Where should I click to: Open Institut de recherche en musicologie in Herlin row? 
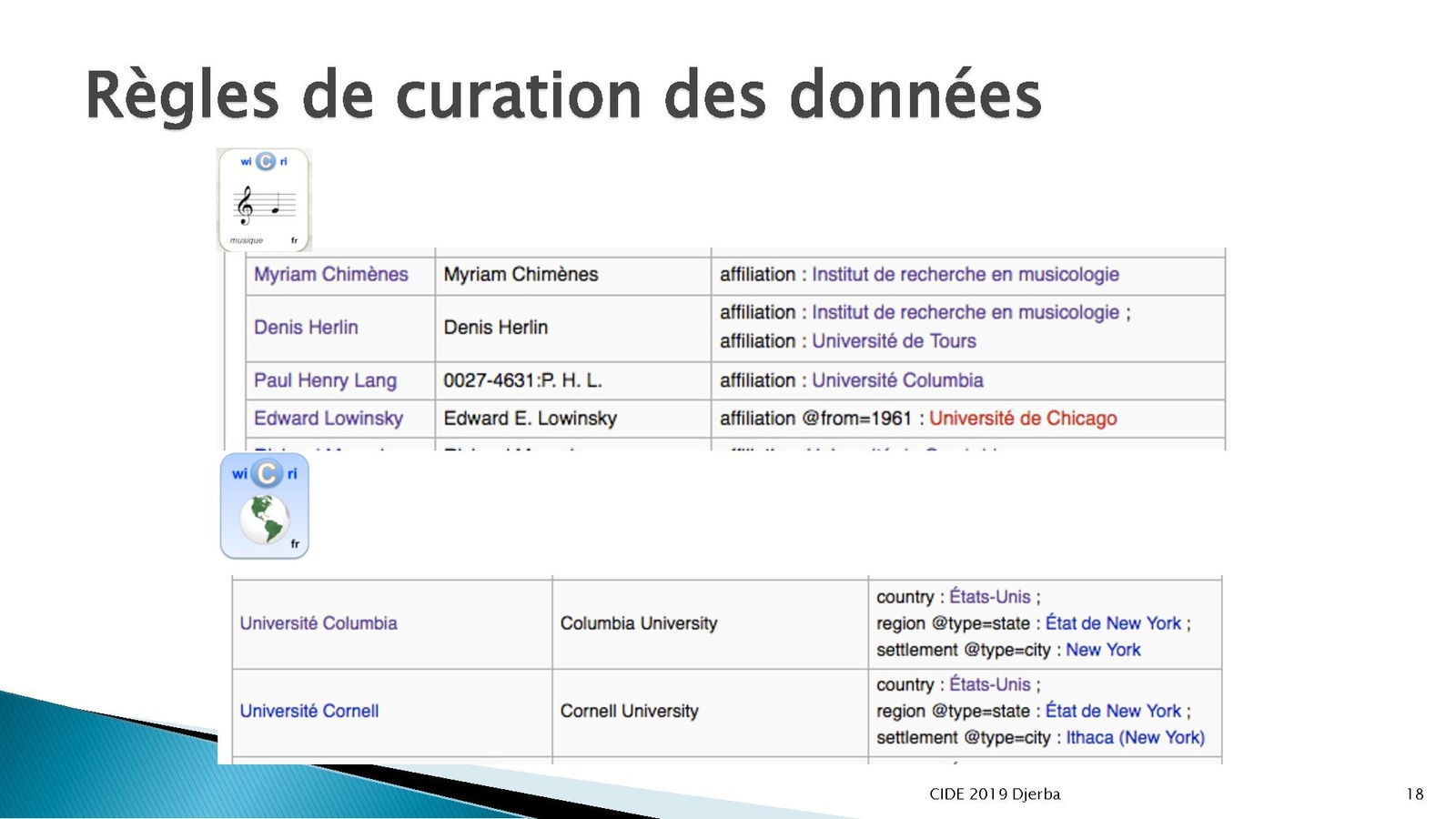pos(966,312)
